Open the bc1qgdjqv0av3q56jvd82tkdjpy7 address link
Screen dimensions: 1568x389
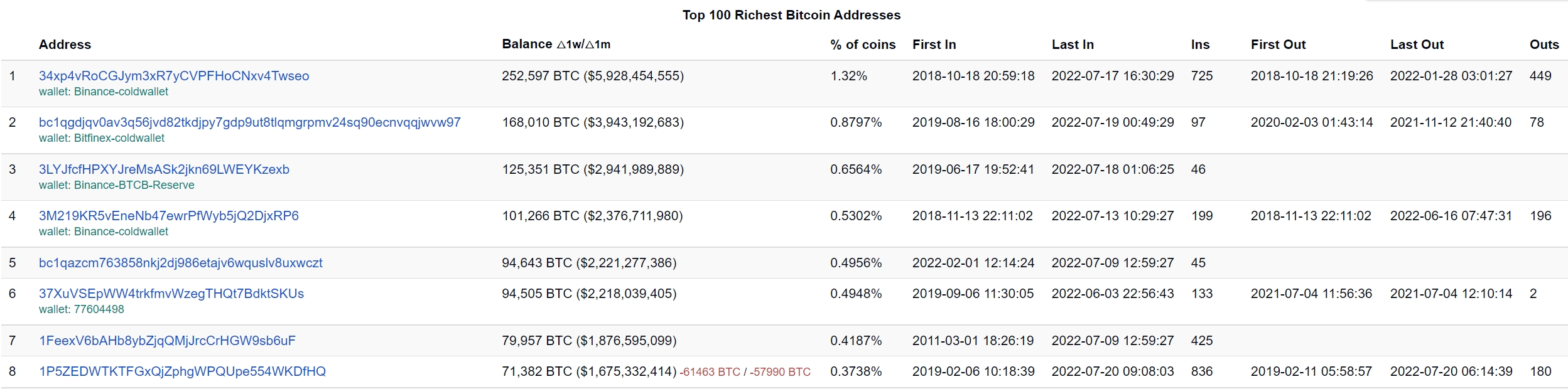coord(249,122)
